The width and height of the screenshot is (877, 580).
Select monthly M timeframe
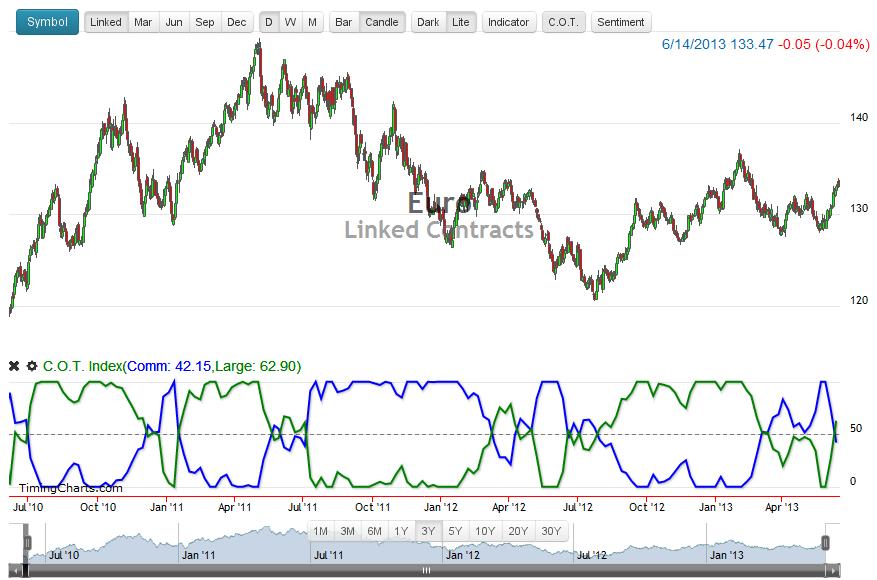312,22
